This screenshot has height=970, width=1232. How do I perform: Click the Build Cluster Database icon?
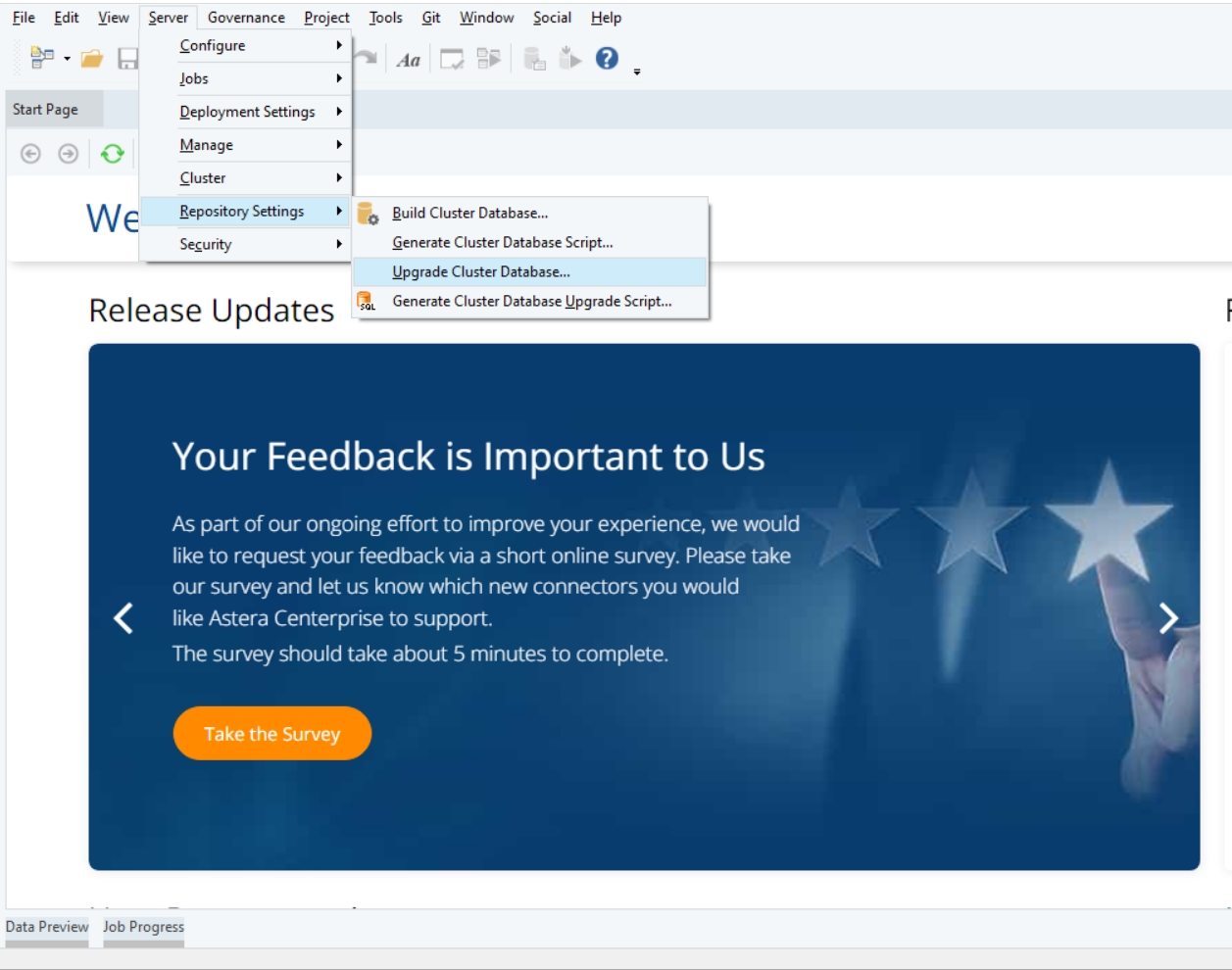368,213
